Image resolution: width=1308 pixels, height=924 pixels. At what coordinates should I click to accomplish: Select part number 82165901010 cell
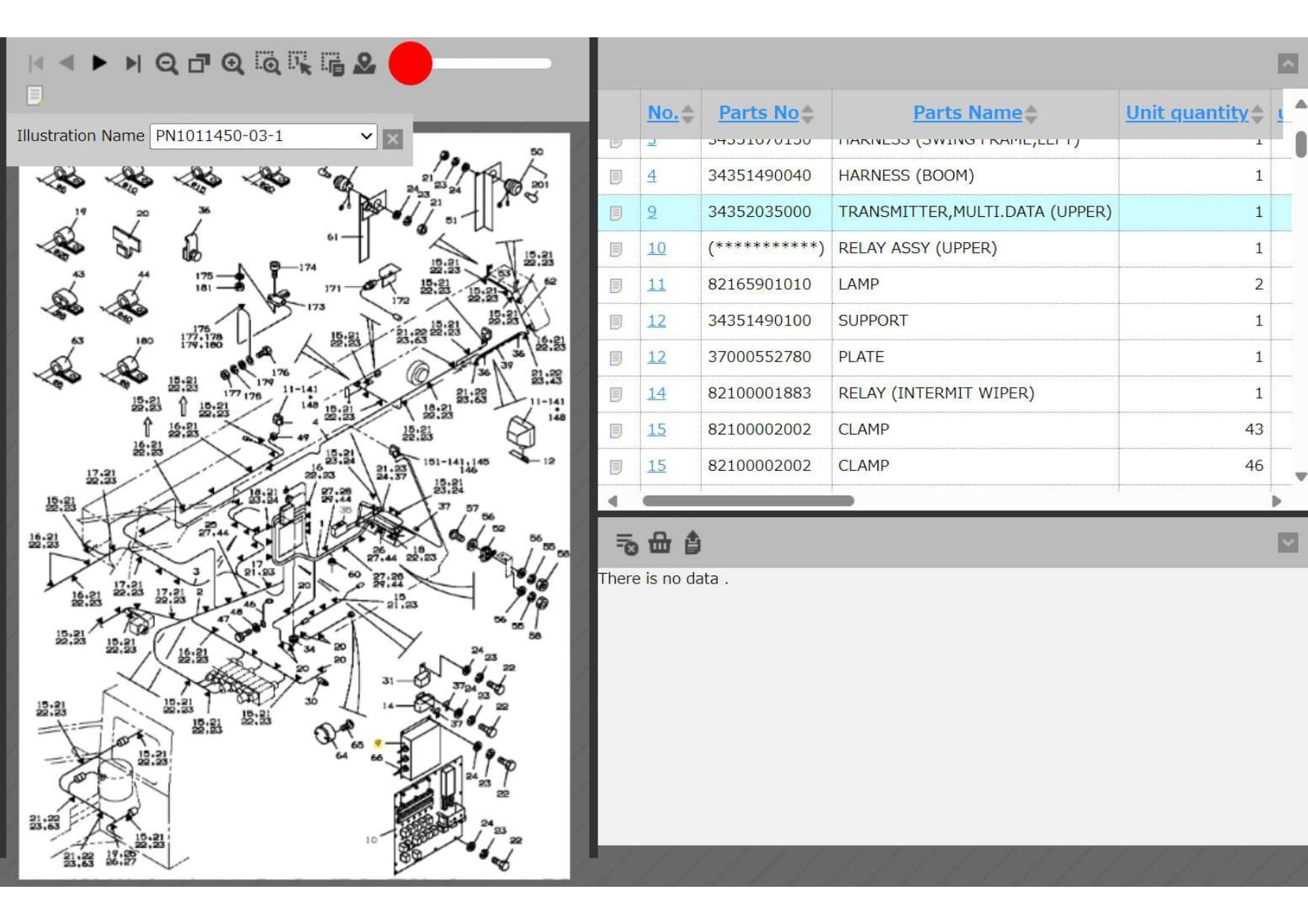765,285
